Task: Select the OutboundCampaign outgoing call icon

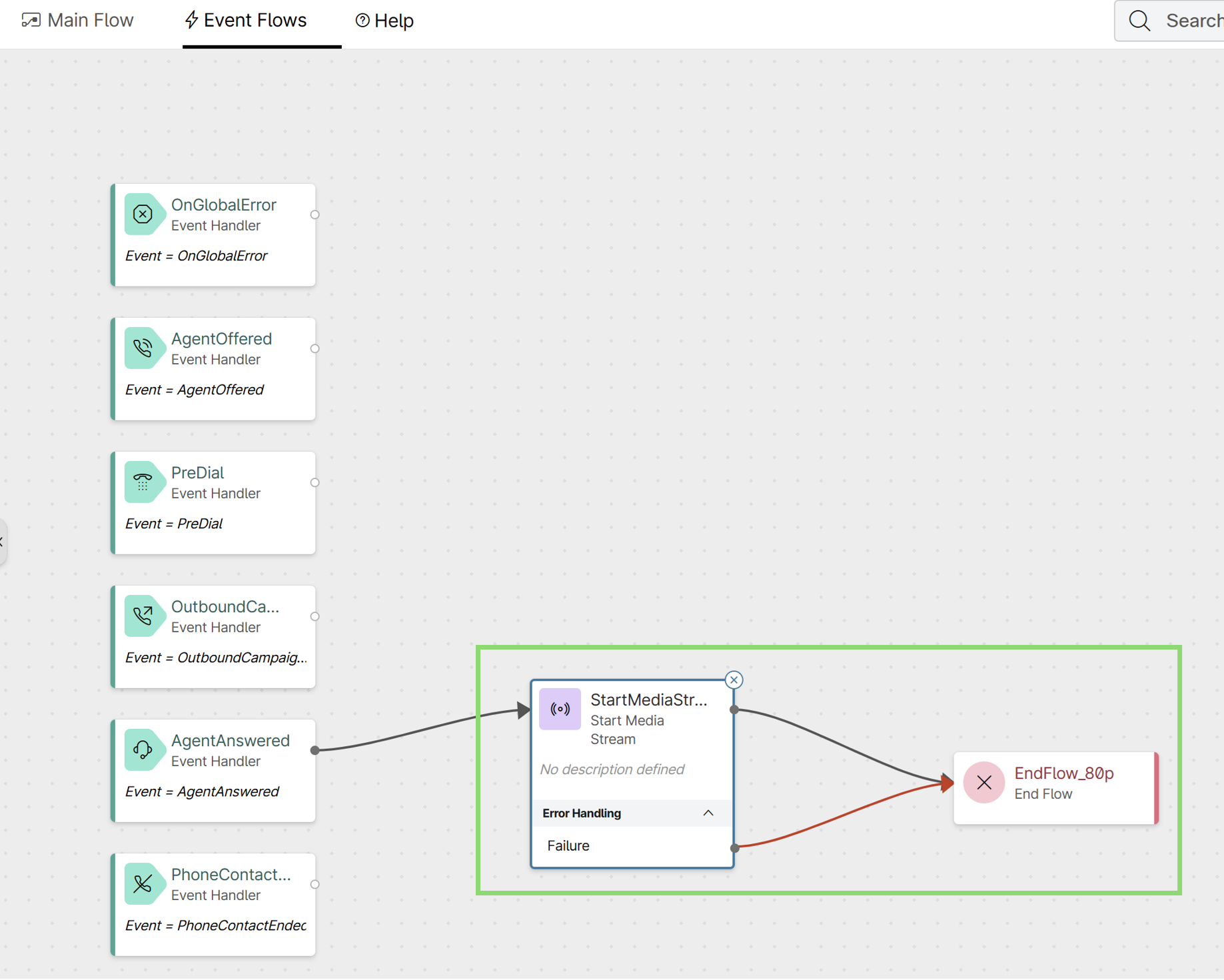Action: click(x=143, y=616)
